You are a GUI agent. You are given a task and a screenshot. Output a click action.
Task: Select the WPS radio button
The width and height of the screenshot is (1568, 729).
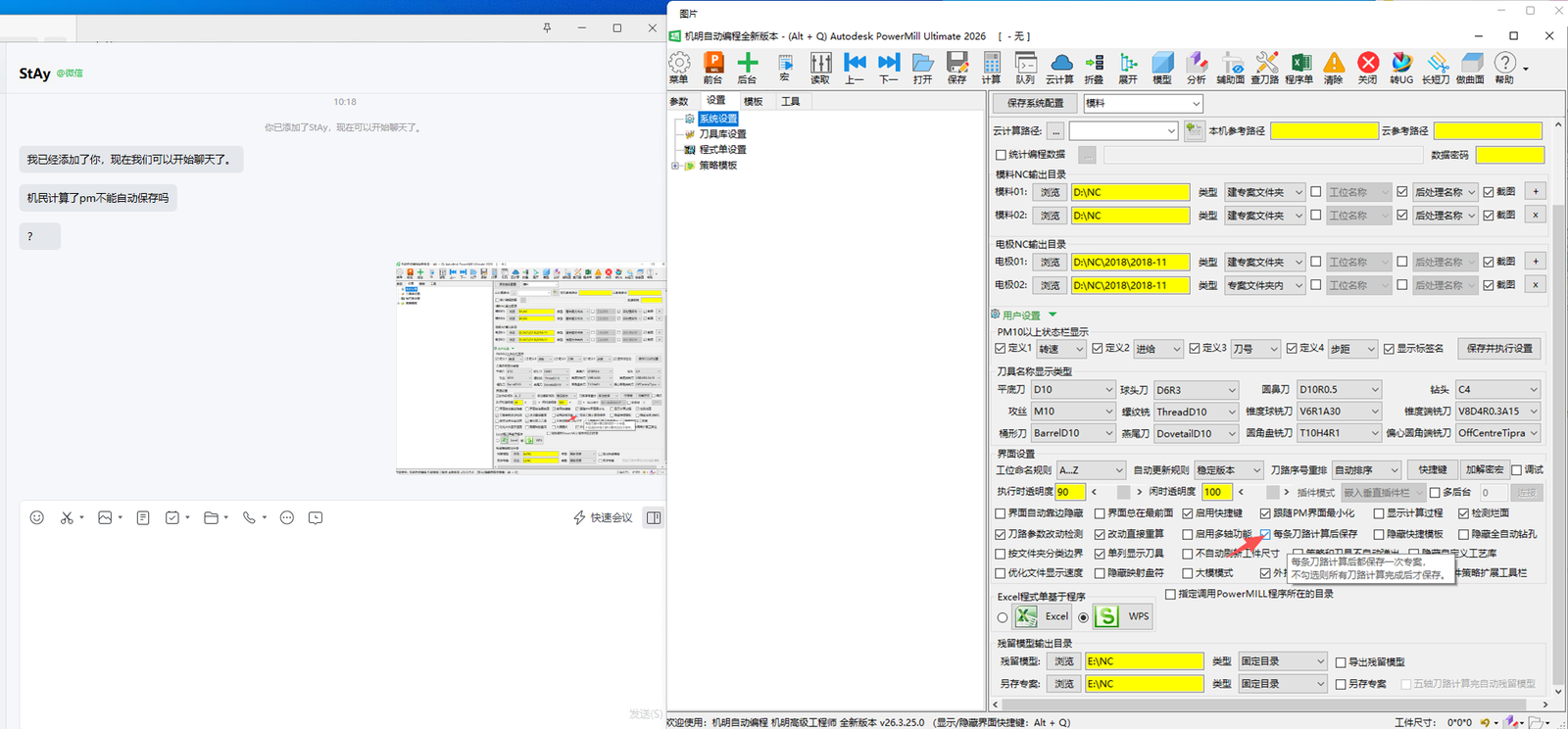click(1083, 617)
